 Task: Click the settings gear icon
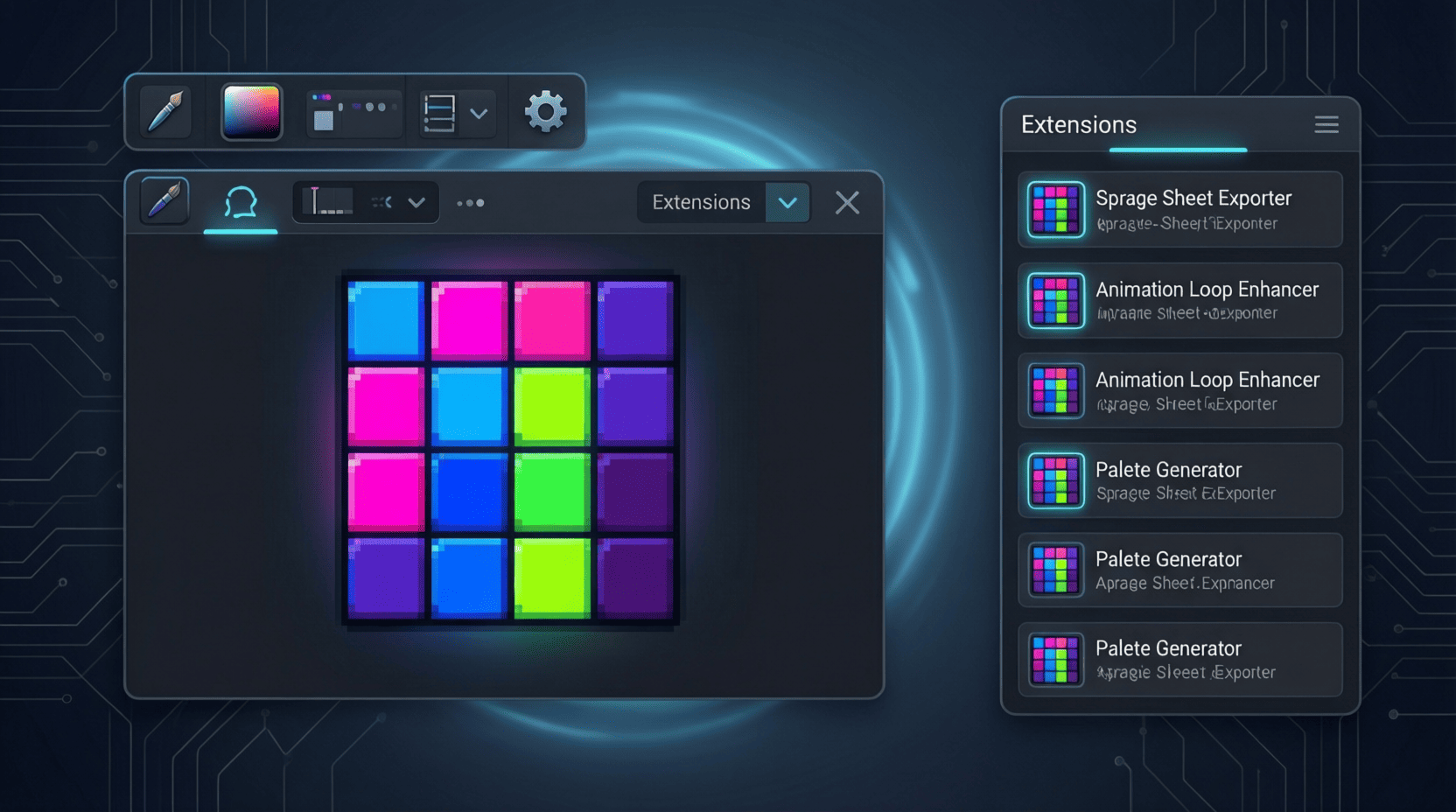545,112
